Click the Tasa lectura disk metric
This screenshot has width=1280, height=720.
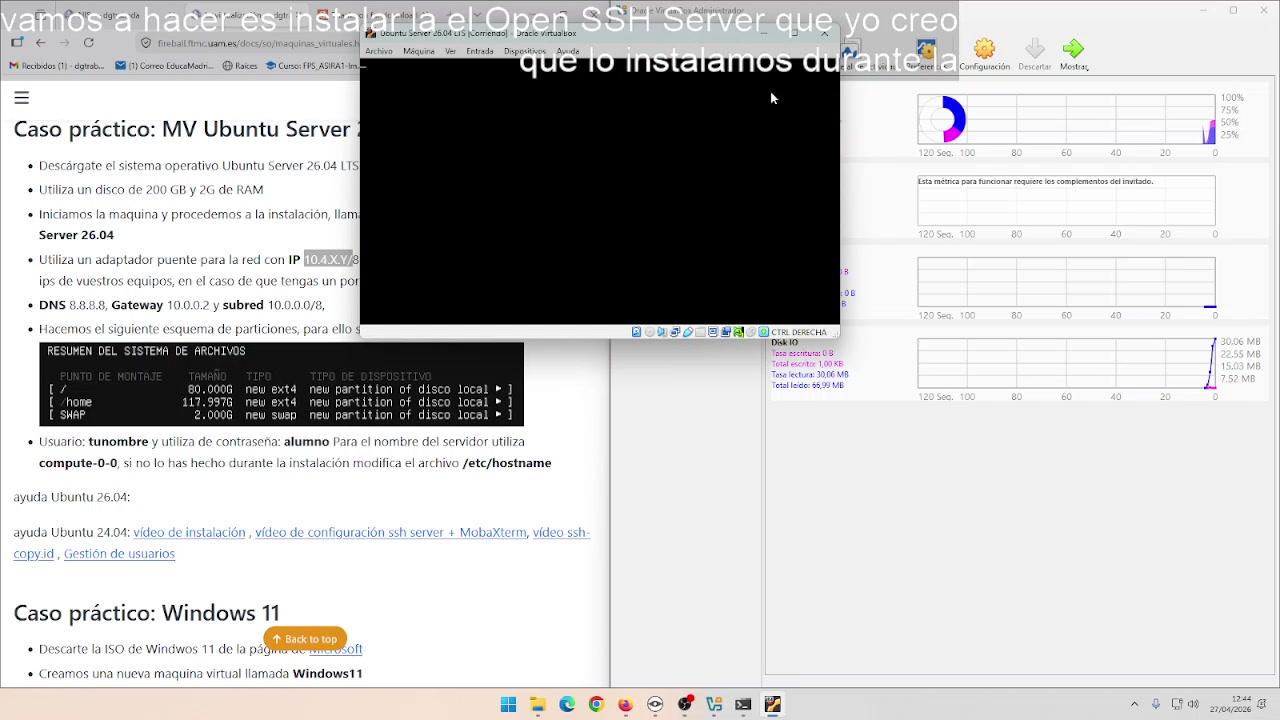click(x=810, y=375)
